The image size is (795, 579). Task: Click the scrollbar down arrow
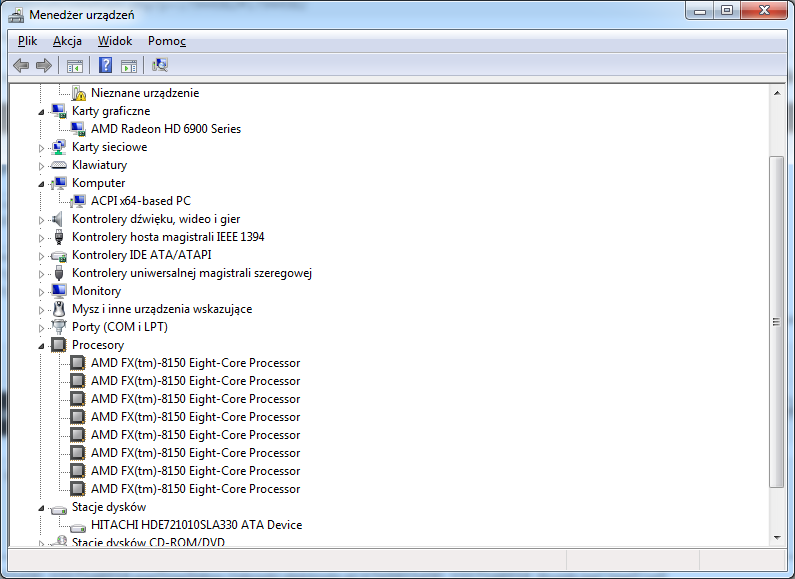coord(776,537)
